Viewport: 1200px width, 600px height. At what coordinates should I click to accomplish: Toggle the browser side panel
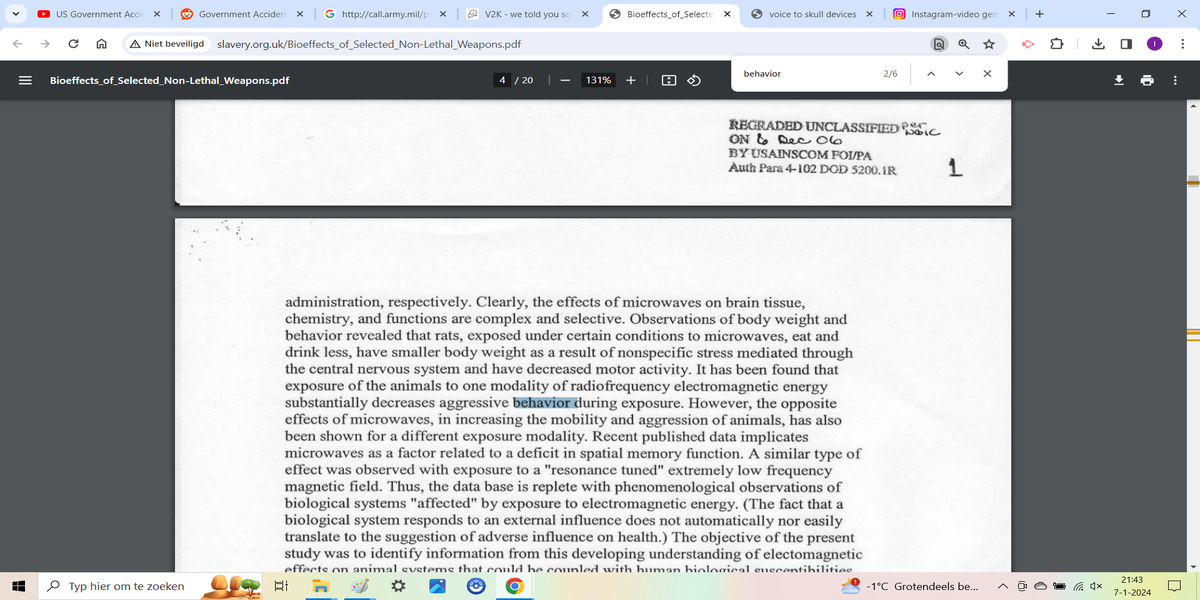(1125, 44)
